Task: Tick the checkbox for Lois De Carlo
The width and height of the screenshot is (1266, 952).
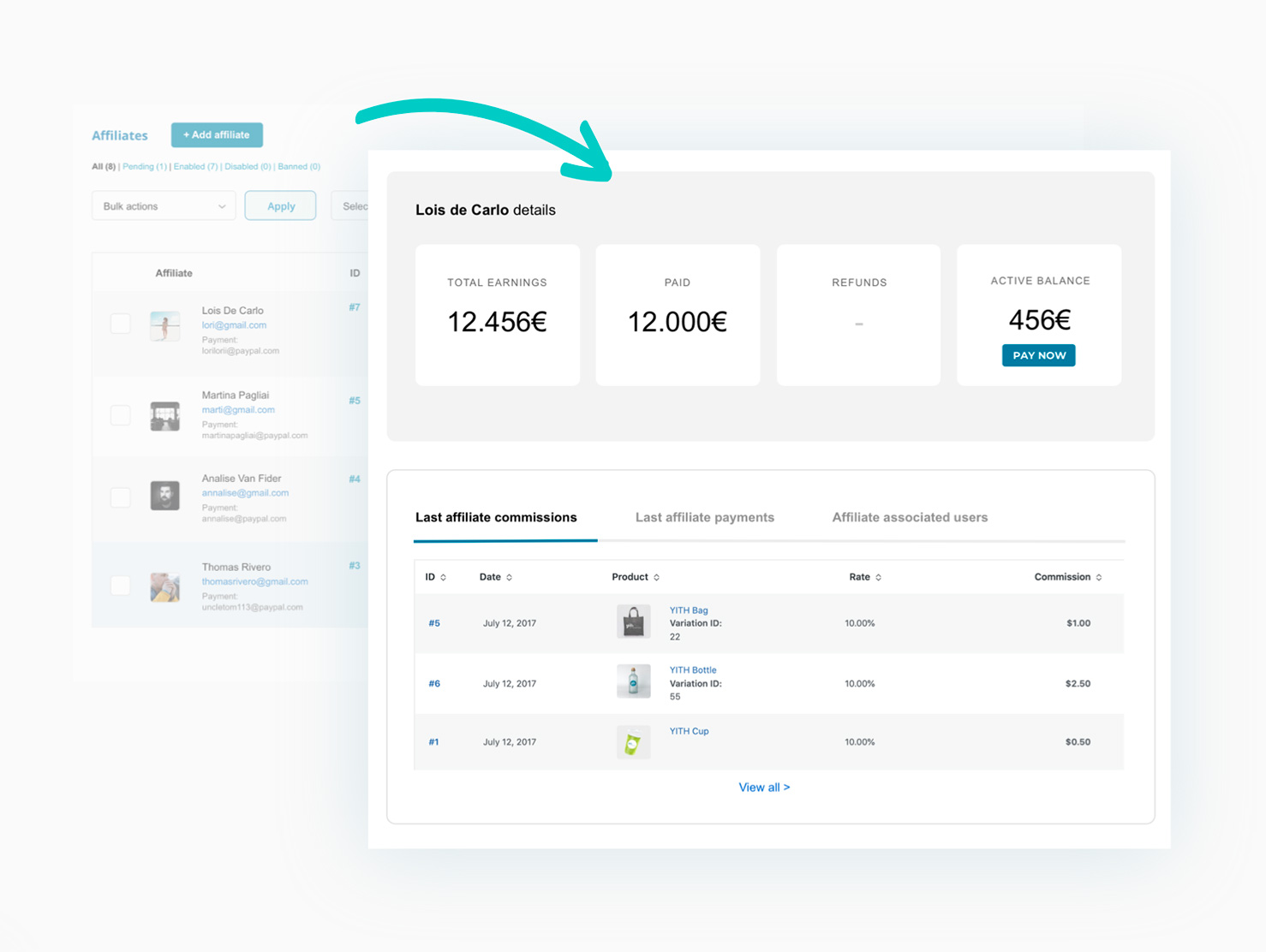Action: click(121, 324)
